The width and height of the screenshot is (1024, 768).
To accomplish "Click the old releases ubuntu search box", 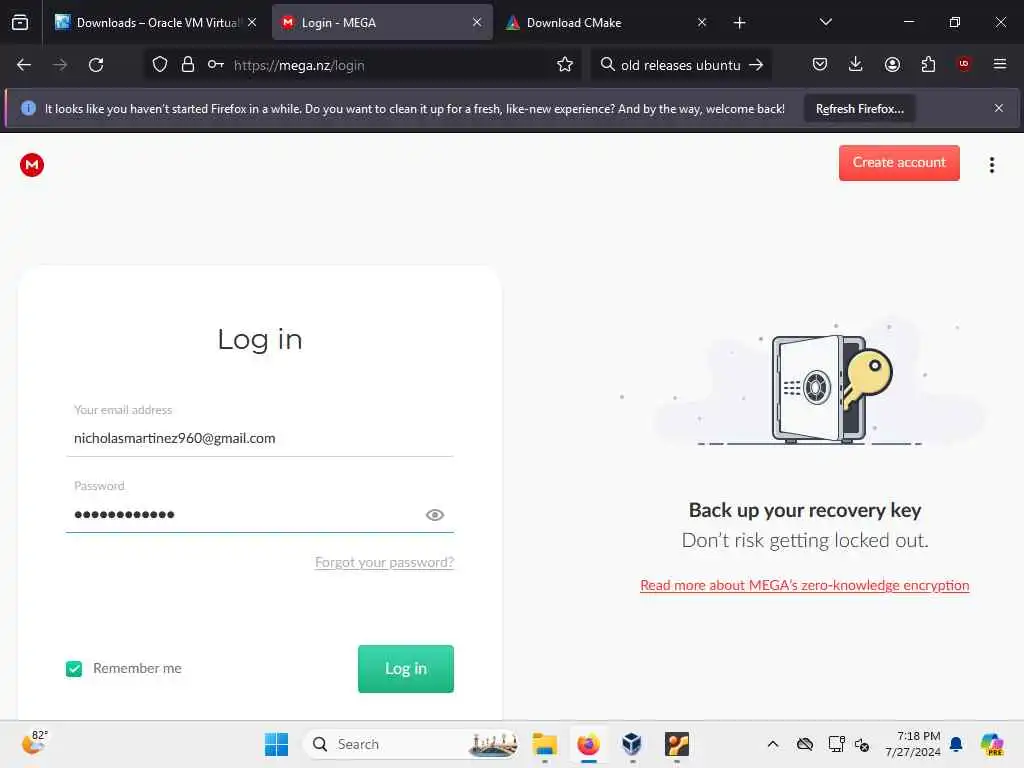I will 680,65.
